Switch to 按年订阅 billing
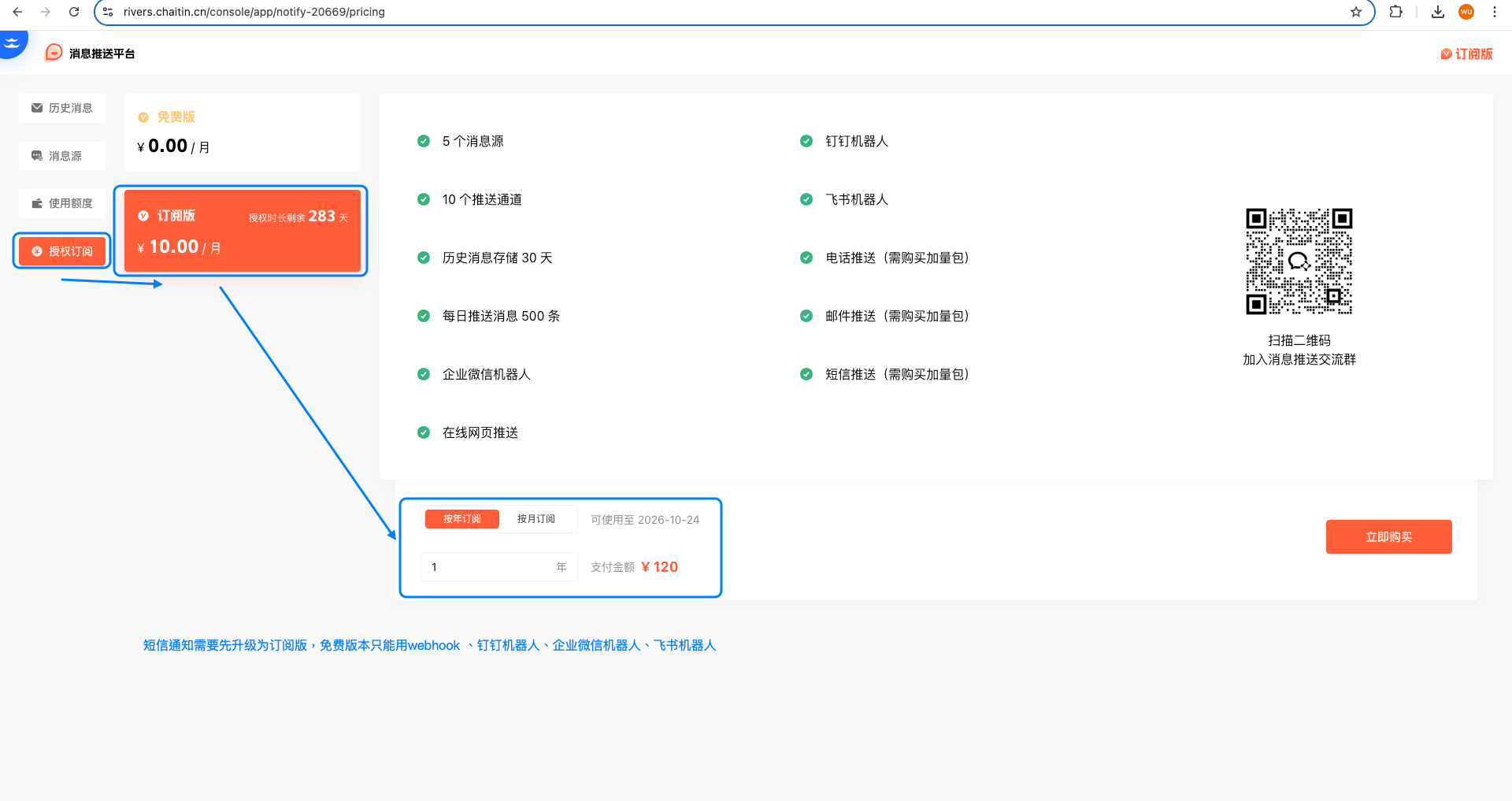Viewport: 1512px width, 801px height. tap(461, 519)
